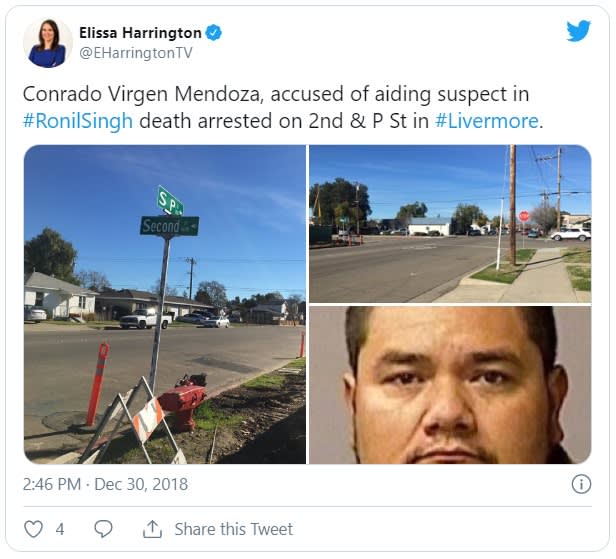Like the tweet with heart icon
Screen dimensions: 616x559
point(33,529)
